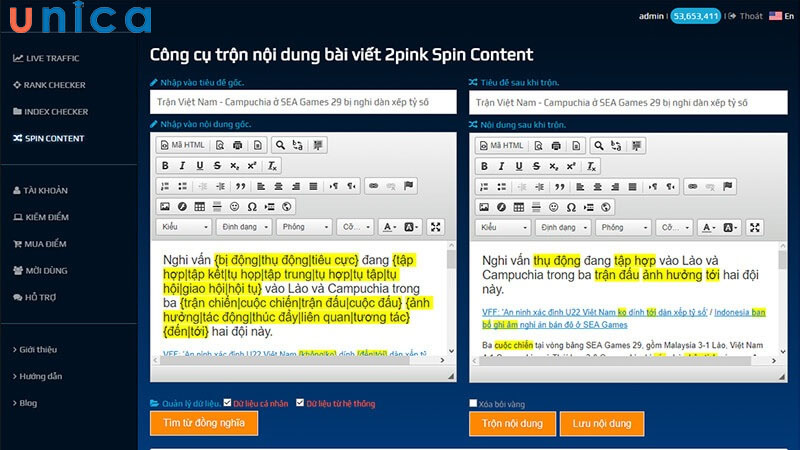Click Lưu nội dung button
This screenshot has height=450, width=800.
[602, 423]
